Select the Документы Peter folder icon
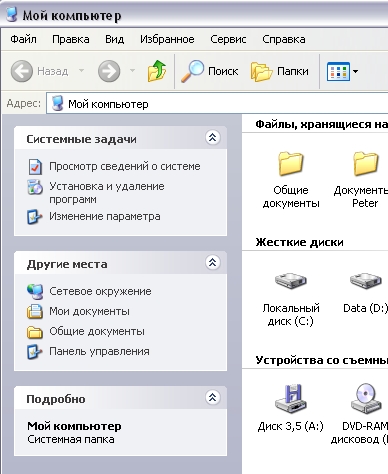388x474 pixels. pos(366,163)
